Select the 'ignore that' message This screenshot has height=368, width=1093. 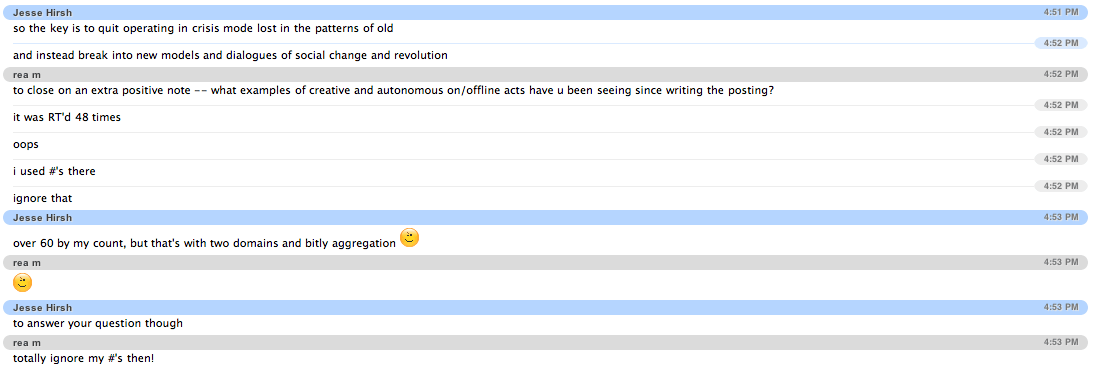click(x=43, y=199)
